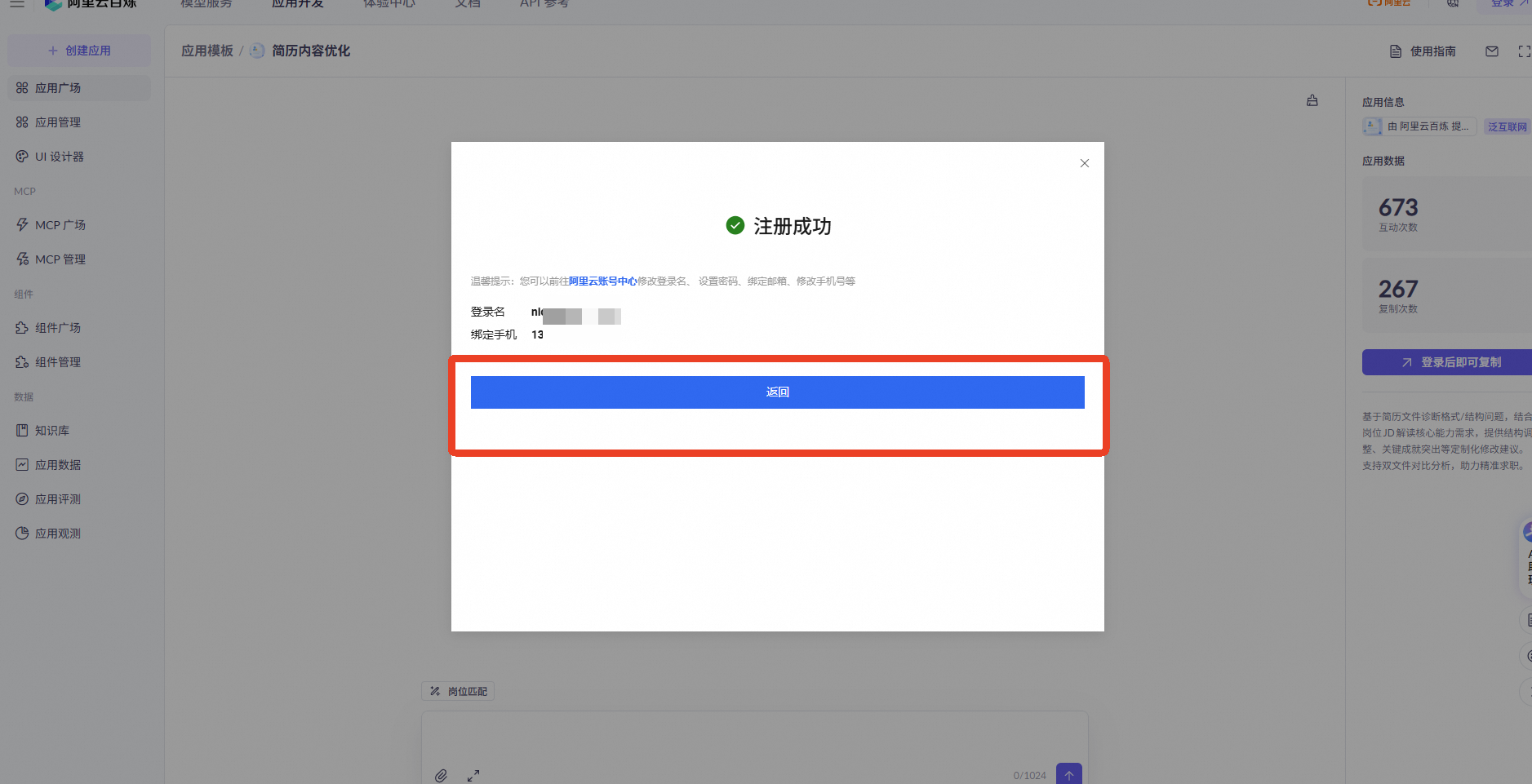This screenshot has width=1532, height=784.
Task: Open the 使用指南 guide
Action: coord(1423,51)
